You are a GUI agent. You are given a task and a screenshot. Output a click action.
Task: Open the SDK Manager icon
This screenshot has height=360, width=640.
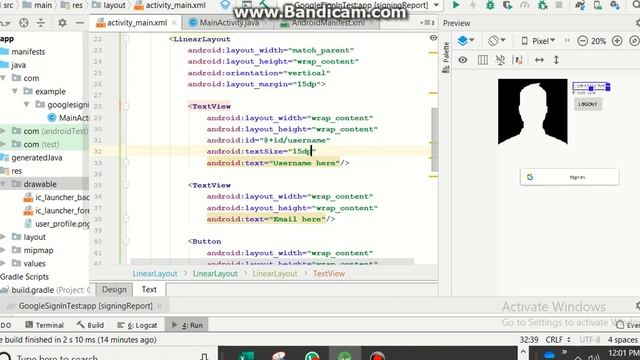(x=615, y=5)
